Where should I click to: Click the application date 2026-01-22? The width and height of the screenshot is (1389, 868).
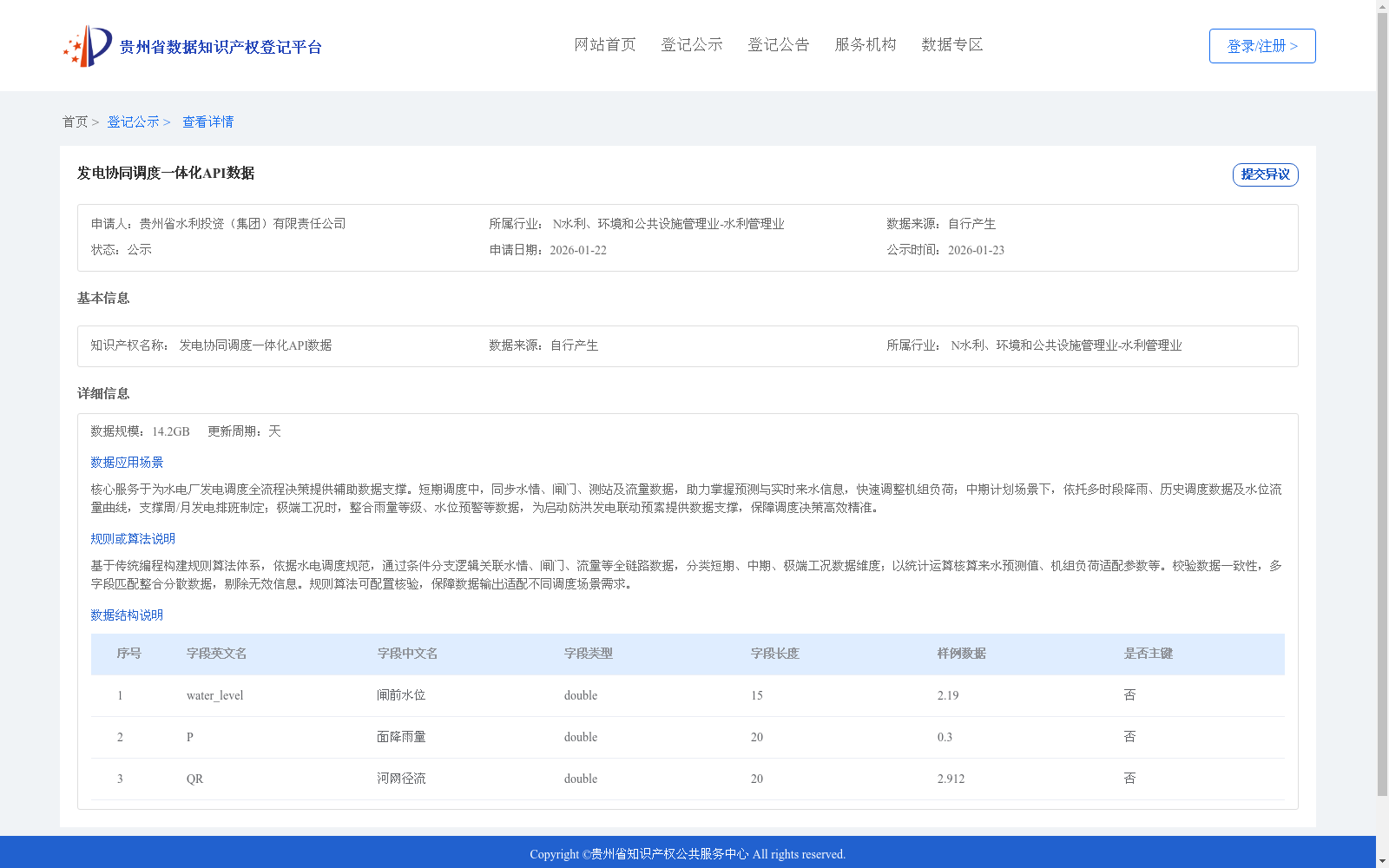578,250
